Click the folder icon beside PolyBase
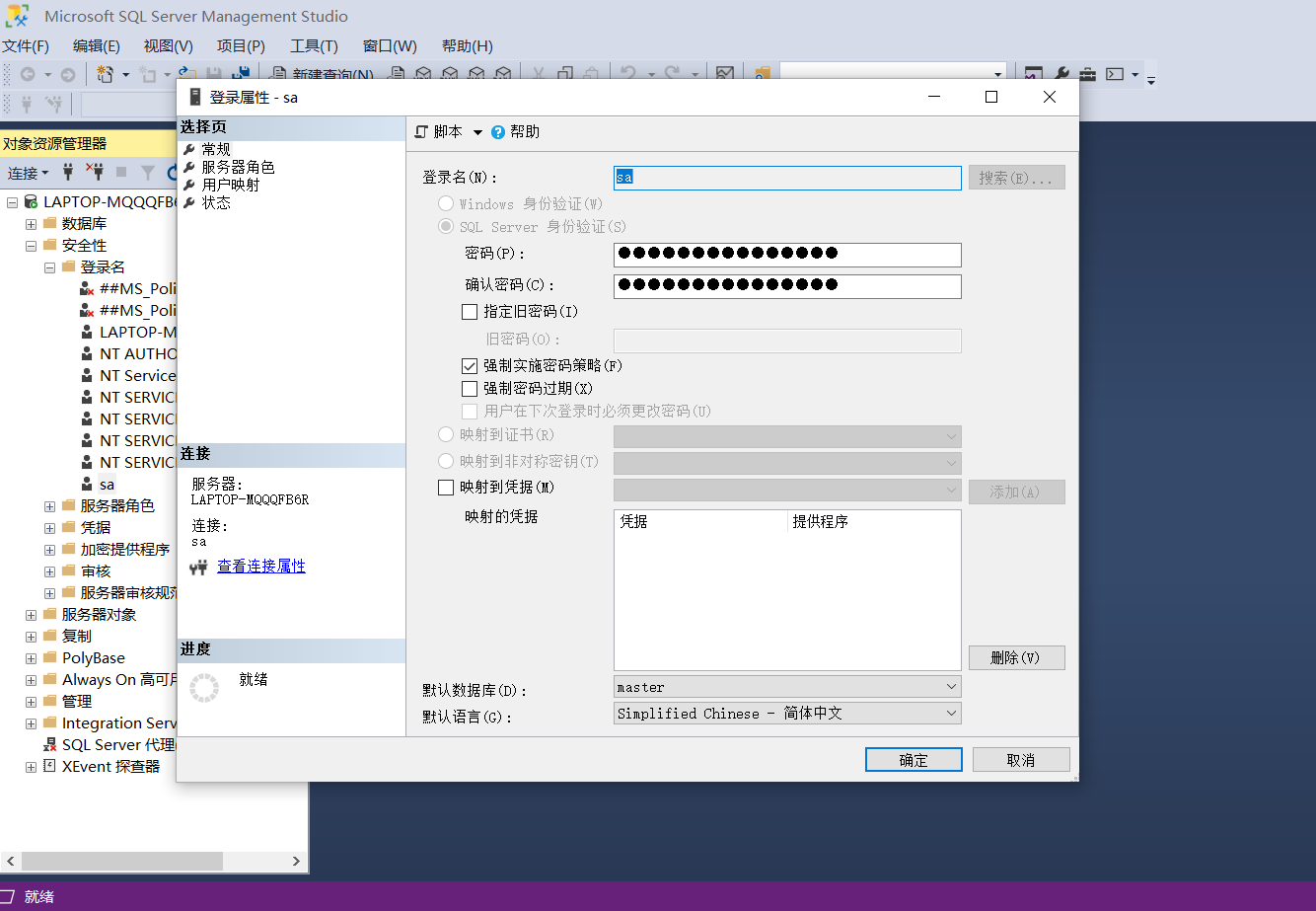1316x911 pixels. point(50,657)
